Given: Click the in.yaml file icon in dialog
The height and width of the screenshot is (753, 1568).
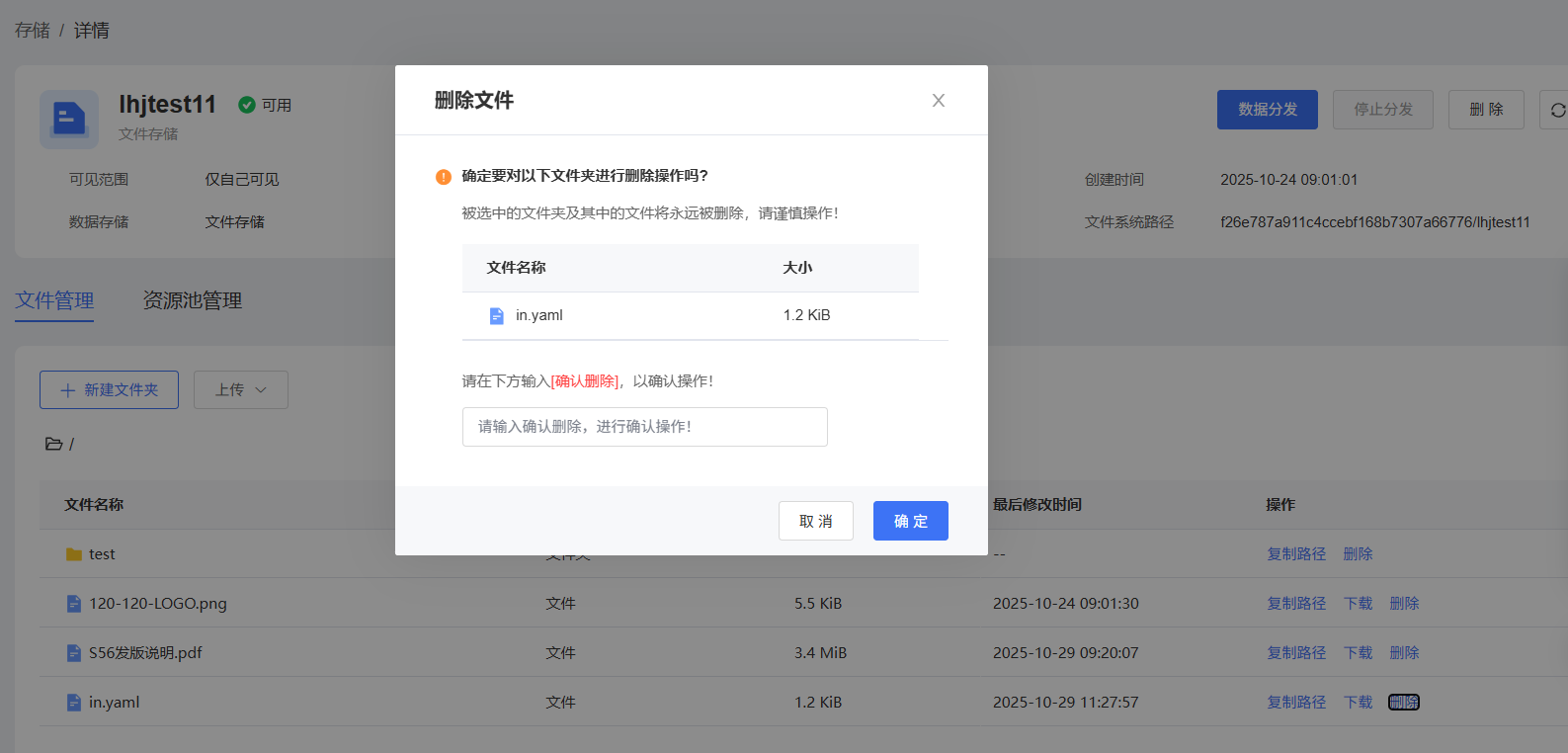Looking at the screenshot, I should pyautogui.click(x=497, y=316).
